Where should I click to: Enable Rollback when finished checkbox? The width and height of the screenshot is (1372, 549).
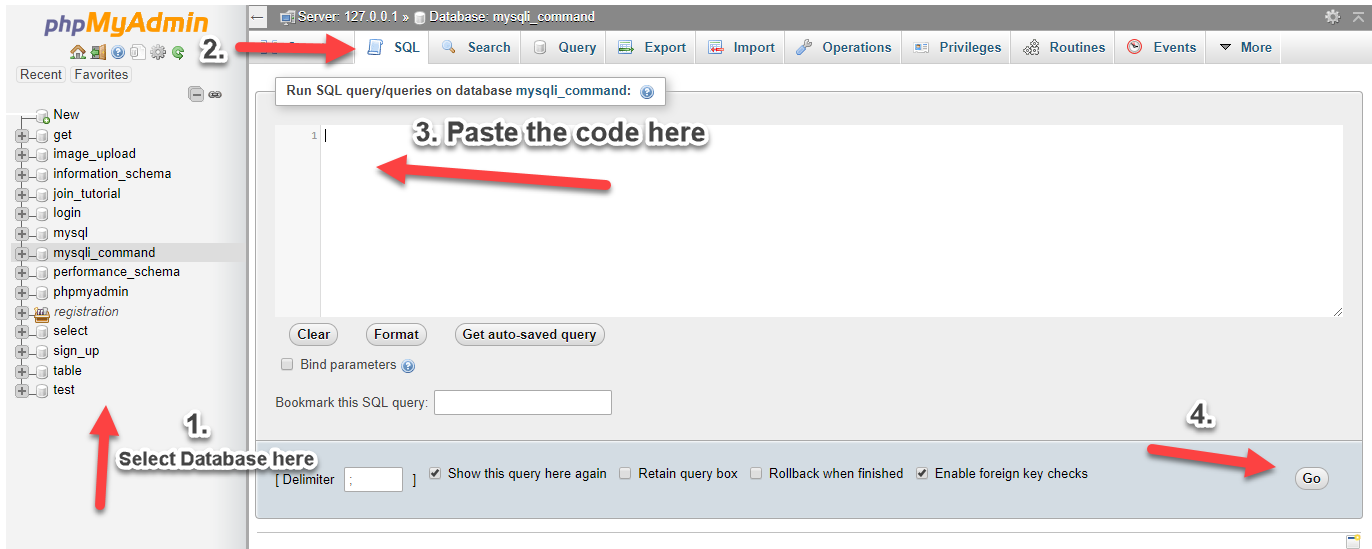coord(756,473)
